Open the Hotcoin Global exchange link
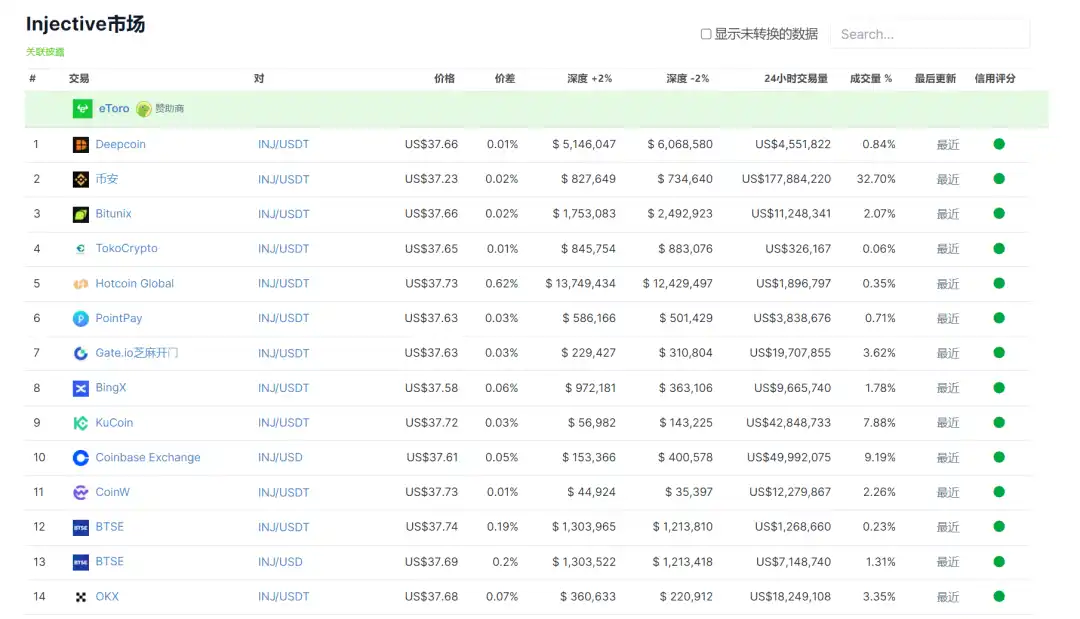The width and height of the screenshot is (1080, 619). tap(134, 284)
